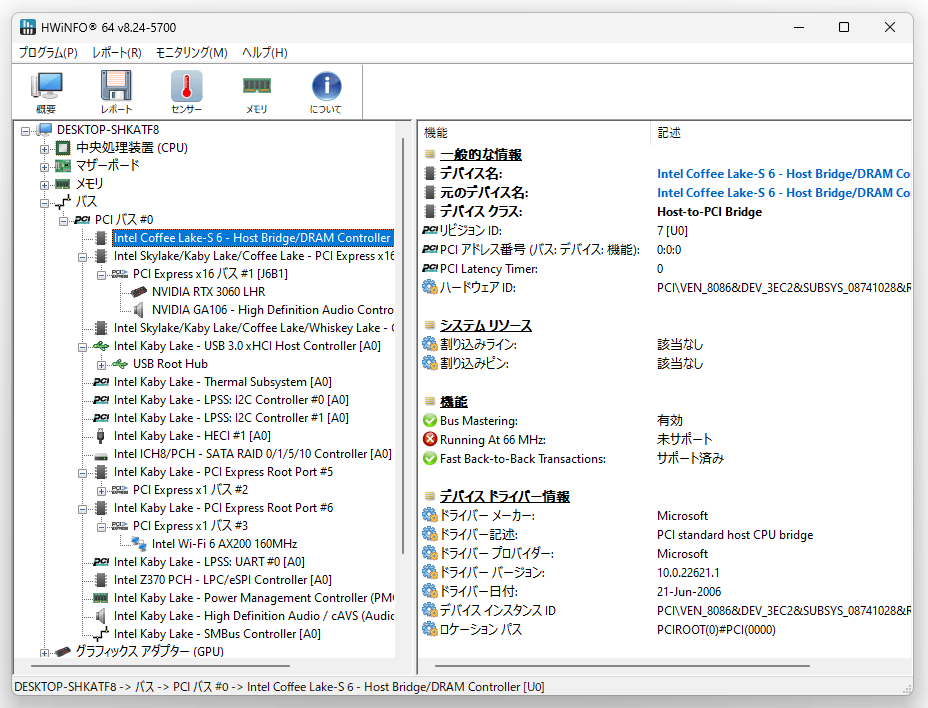Click the tree panel vertical scrollbar
Screen dimensions: 928x708
(x=403, y=346)
